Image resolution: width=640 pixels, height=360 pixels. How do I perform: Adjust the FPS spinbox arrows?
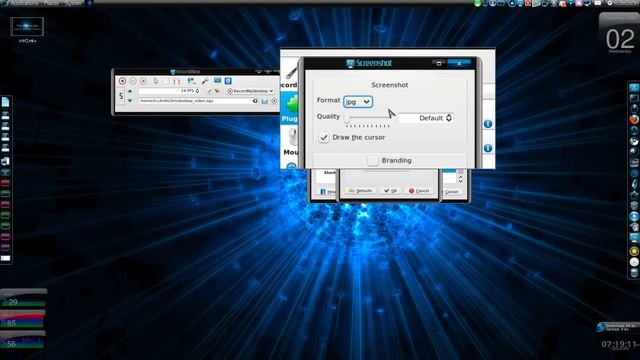[198, 91]
